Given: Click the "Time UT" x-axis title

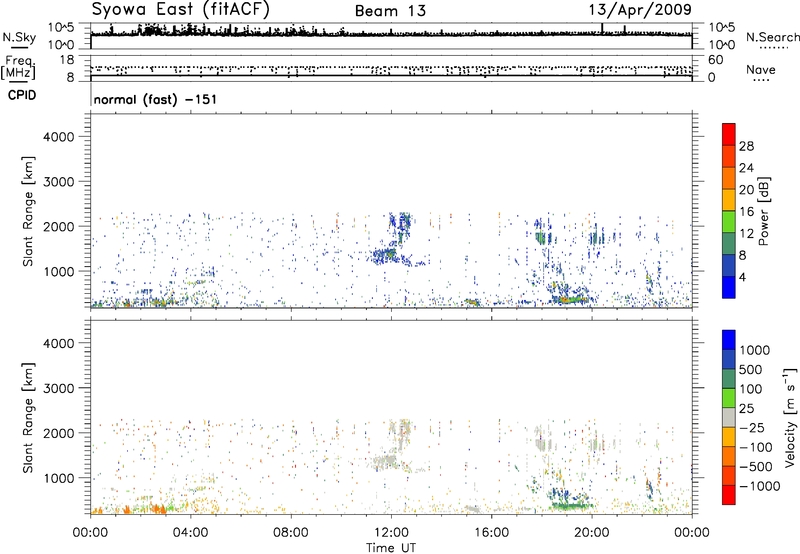Looking at the screenshot, I should (x=391, y=548).
